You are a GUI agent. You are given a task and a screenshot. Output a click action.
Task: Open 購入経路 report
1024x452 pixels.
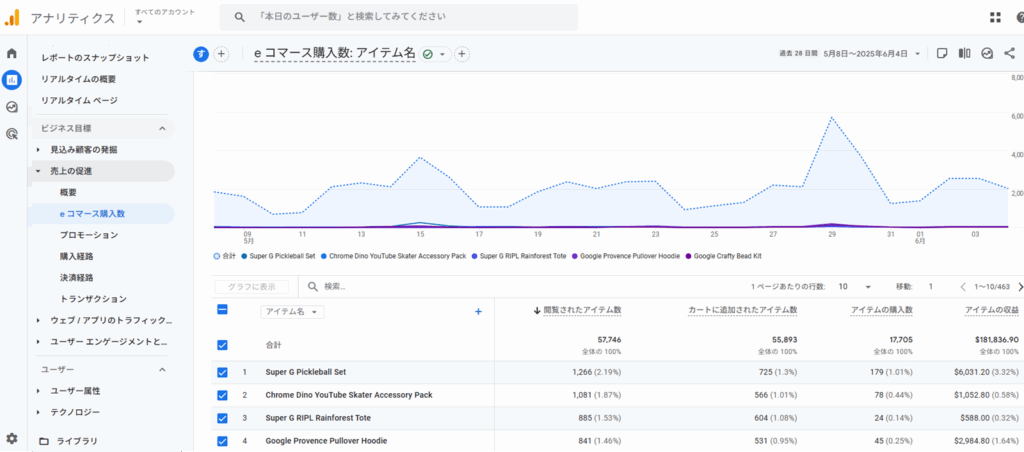(x=76, y=256)
